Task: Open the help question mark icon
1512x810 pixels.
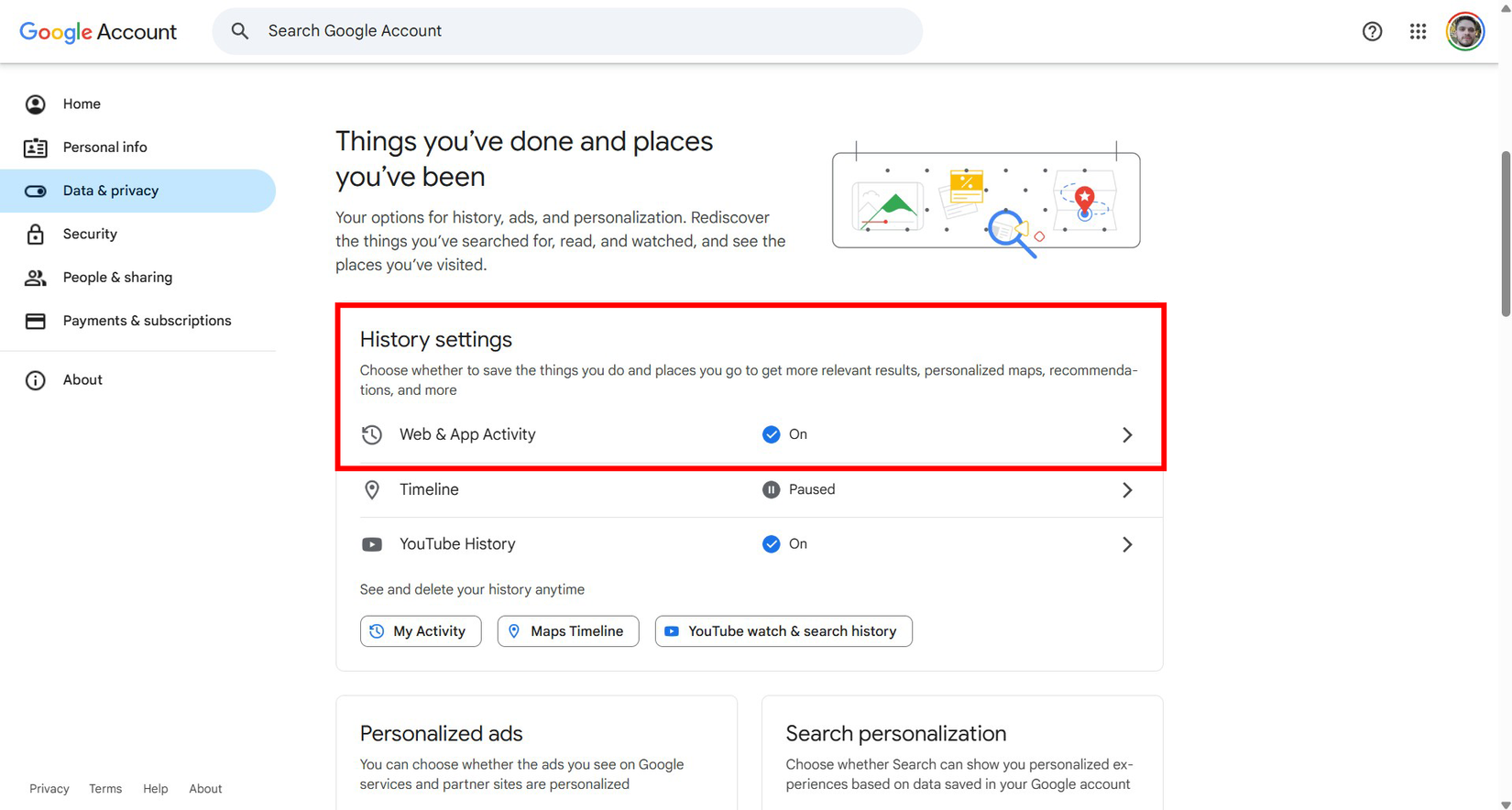Action: [x=1372, y=31]
